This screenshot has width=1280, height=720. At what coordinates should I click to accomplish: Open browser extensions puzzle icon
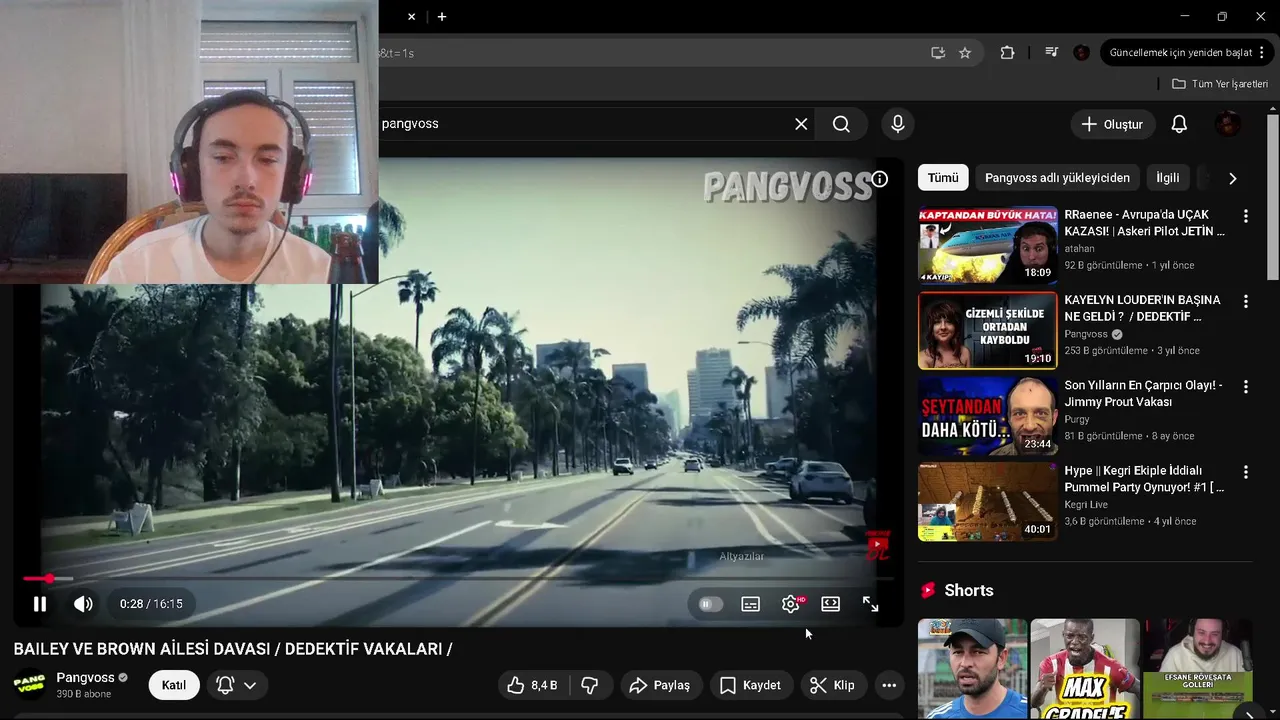point(1007,53)
